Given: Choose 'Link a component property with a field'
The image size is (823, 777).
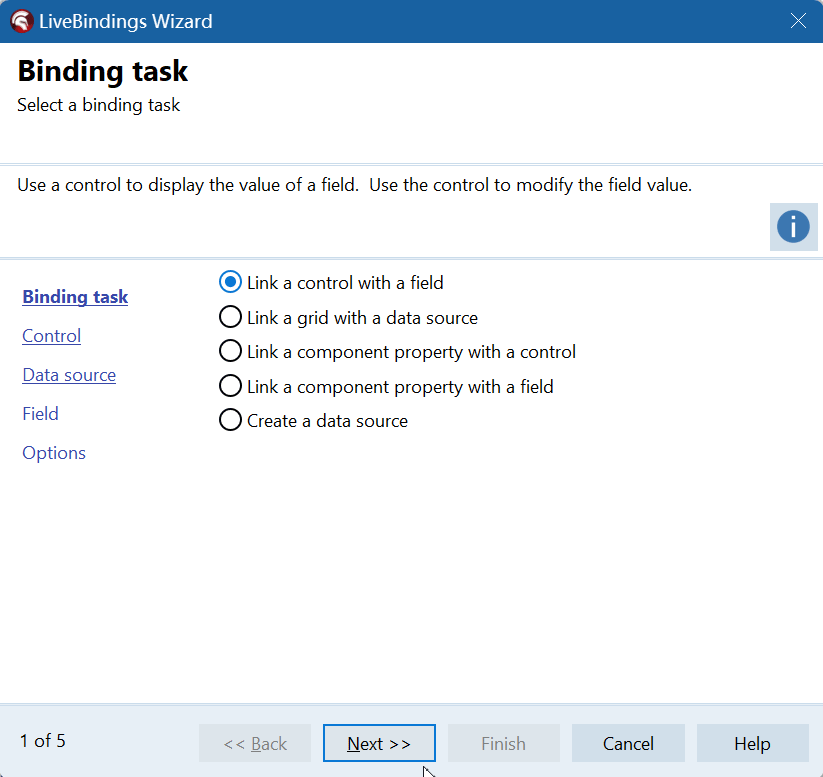Looking at the screenshot, I should pos(231,387).
